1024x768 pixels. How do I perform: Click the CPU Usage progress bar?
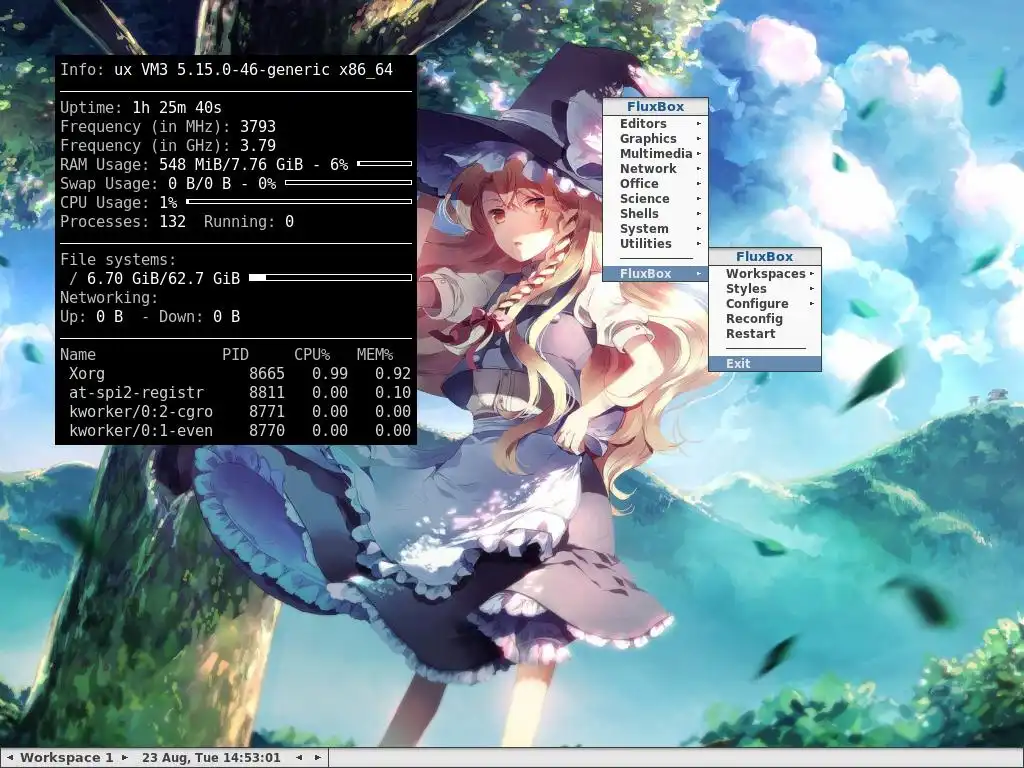pyautogui.click(x=299, y=202)
